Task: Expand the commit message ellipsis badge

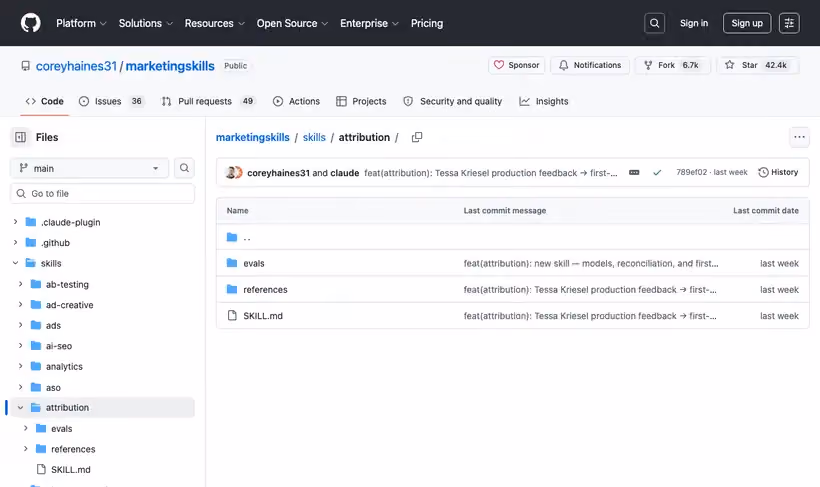Action: click(x=634, y=172)
